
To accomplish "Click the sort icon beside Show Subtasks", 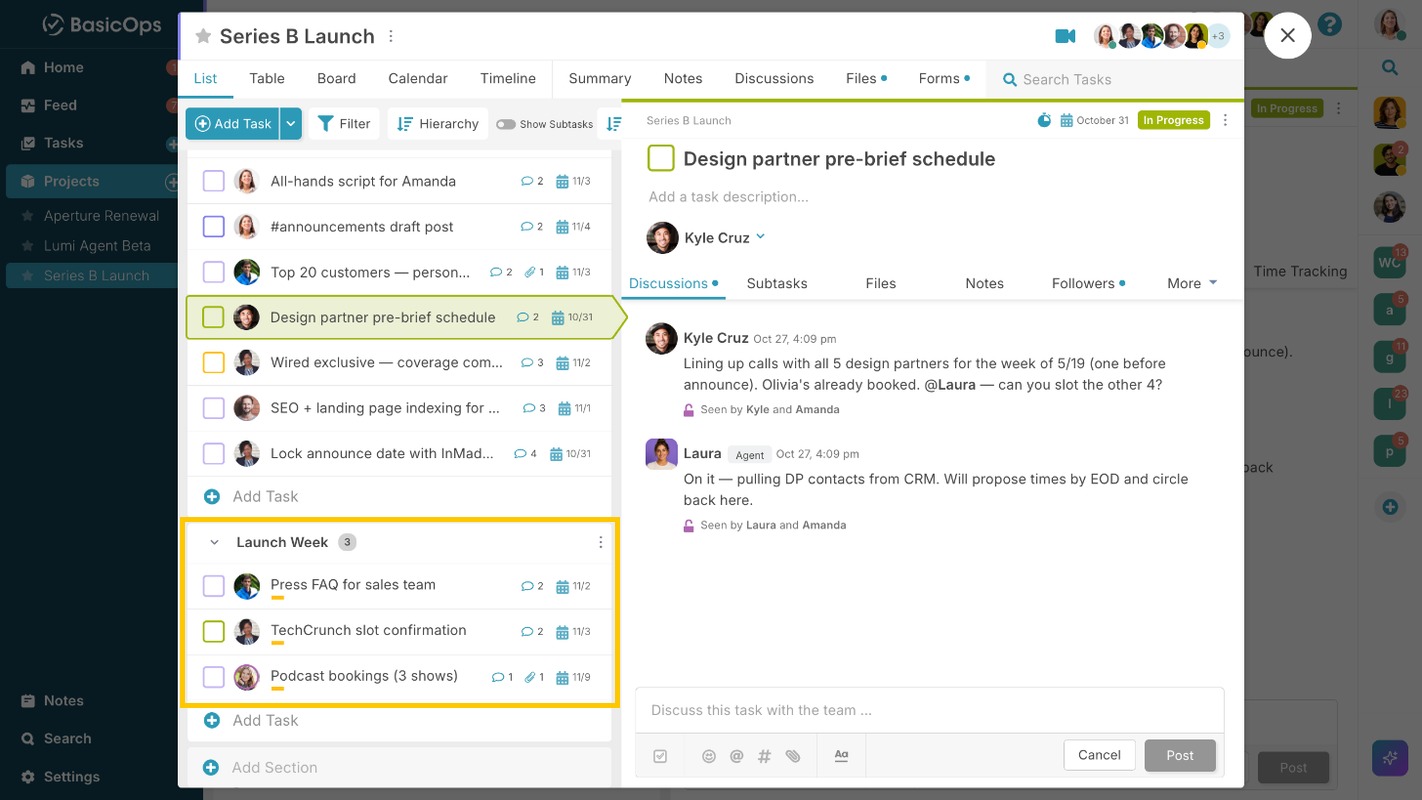I will click(614, 124).
